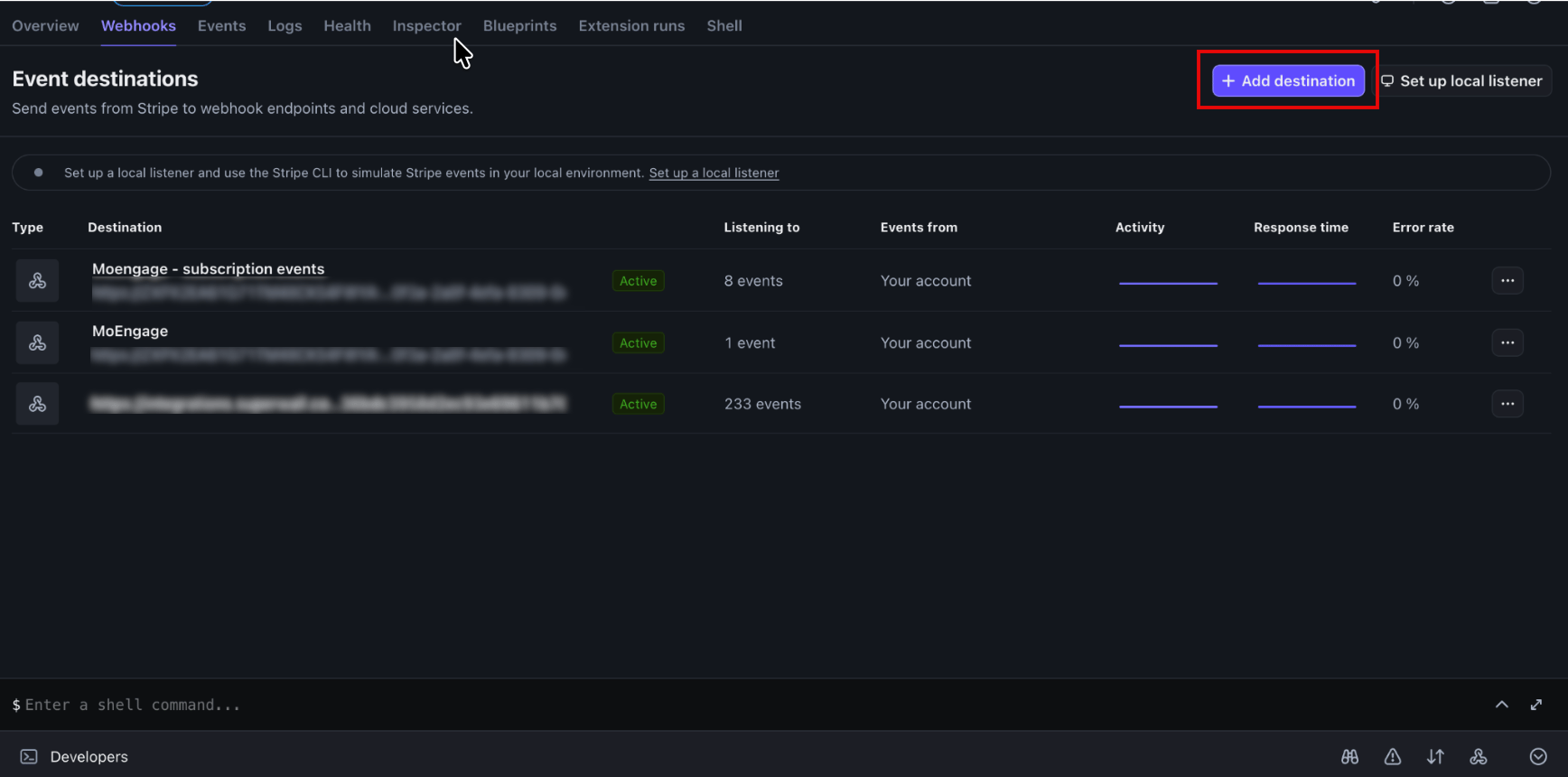Collapse the shell panel with the chevron
The width and height of the screenshot is (1568, 777).
tap(1501, 705)
